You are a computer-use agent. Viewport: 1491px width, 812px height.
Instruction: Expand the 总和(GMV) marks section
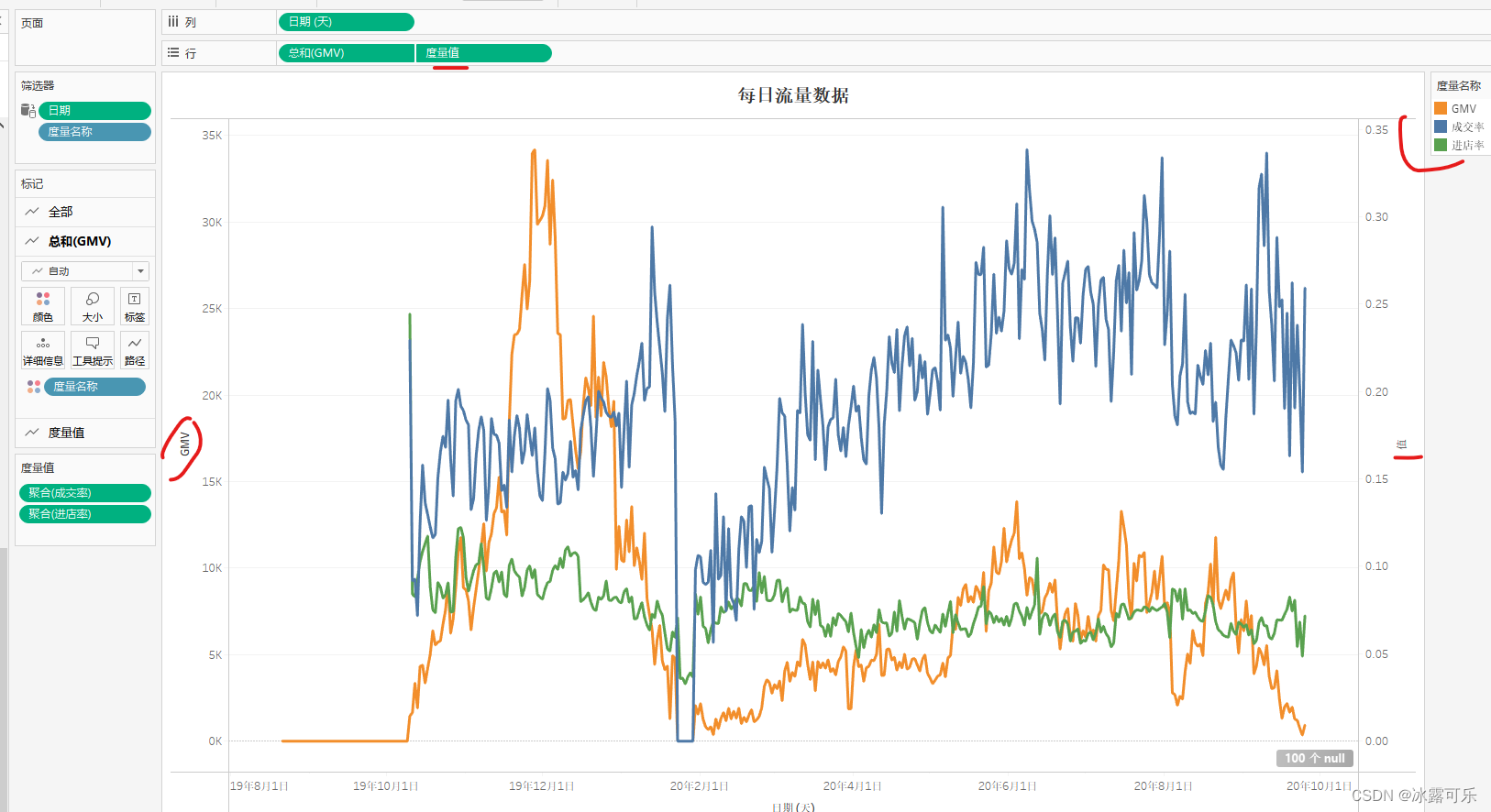[84, 241]
